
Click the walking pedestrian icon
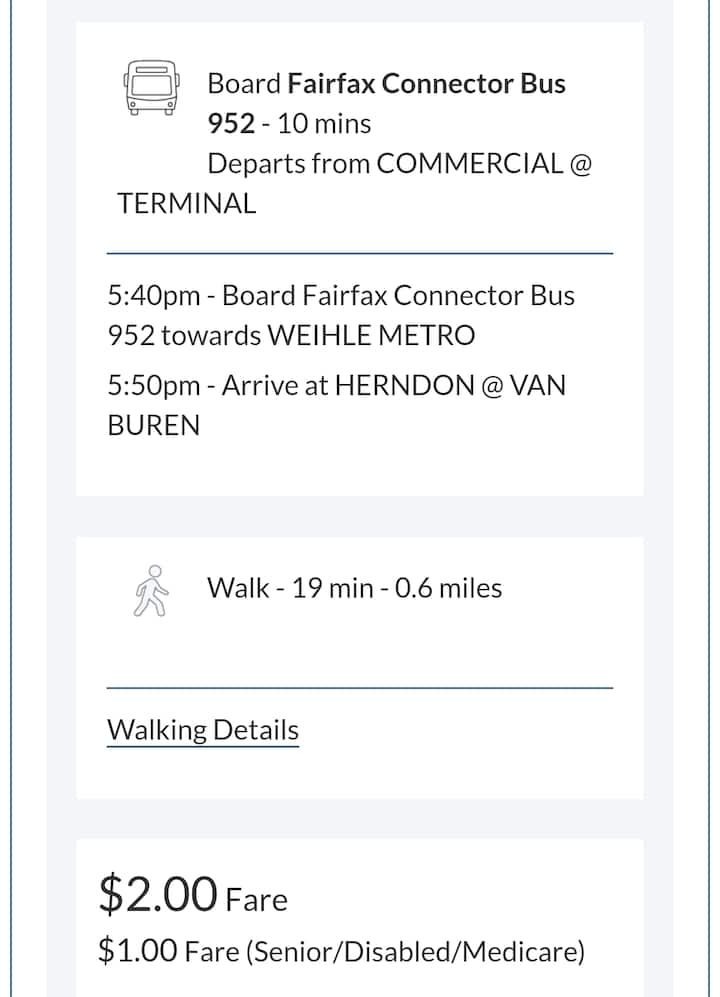click(152, 591)
